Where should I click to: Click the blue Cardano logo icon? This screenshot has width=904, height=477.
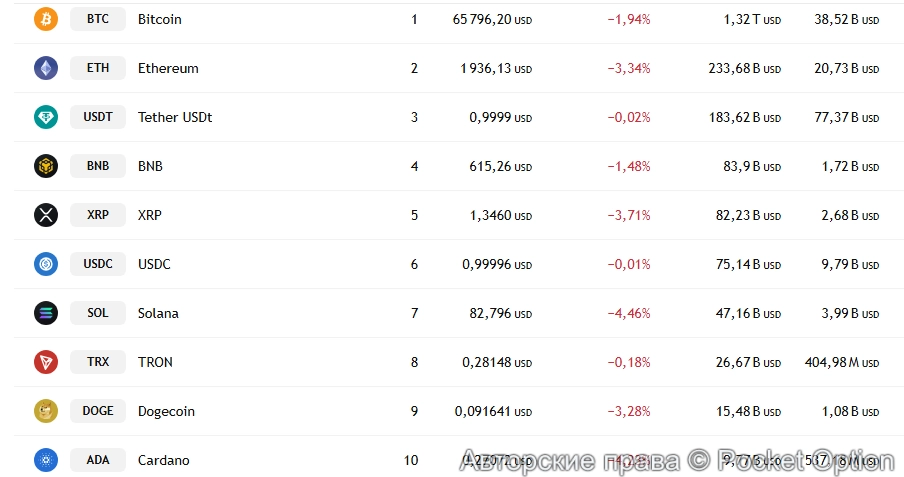click(x=46, y=460)
